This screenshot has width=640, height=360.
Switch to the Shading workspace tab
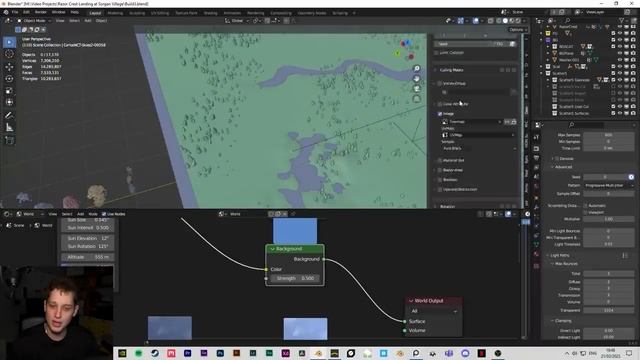[211, 13]
